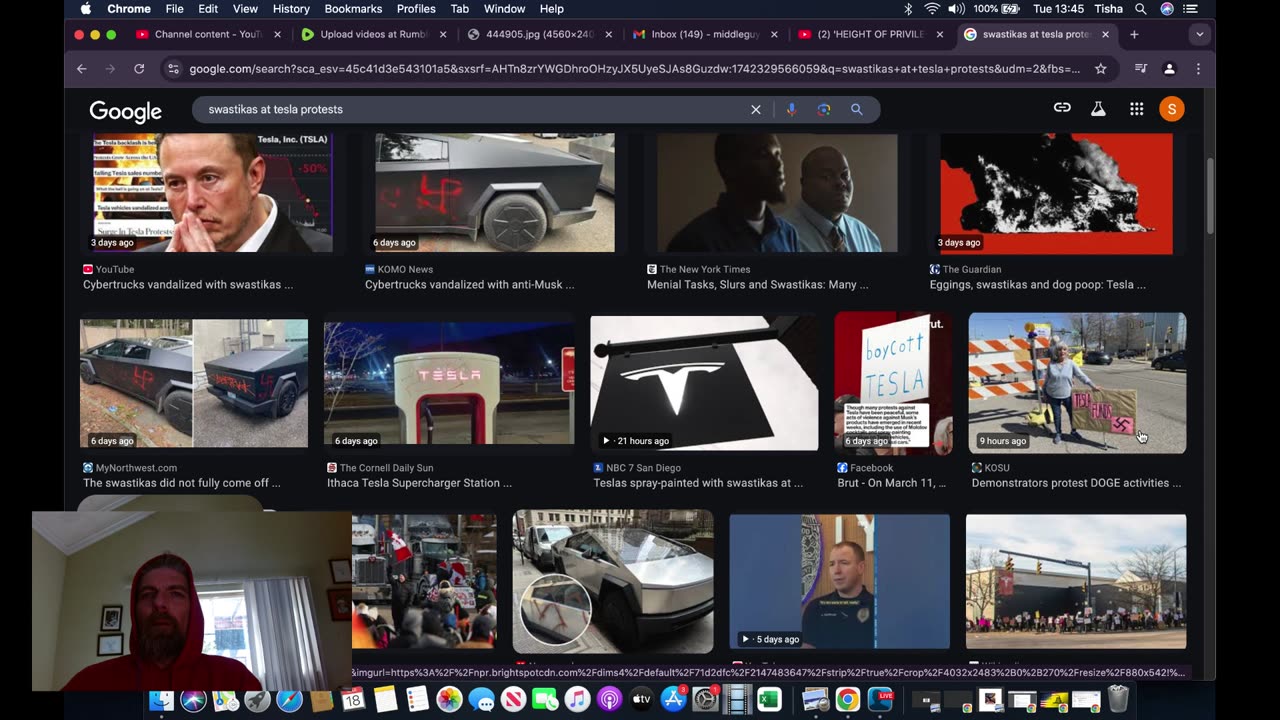Open Finder from the dock
This screenshot has width=1280, height=720.
coord(161,699)
